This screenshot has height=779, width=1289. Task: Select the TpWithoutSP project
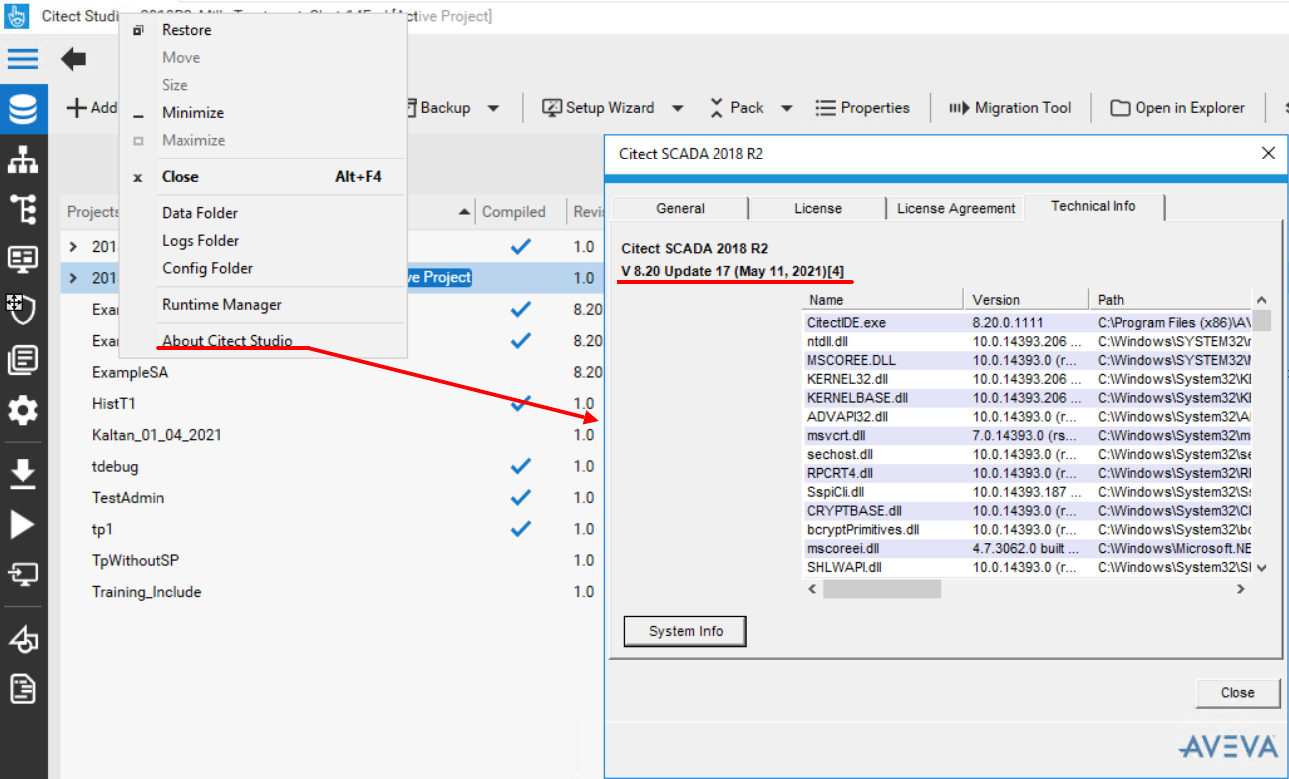[x=136, y=561]
